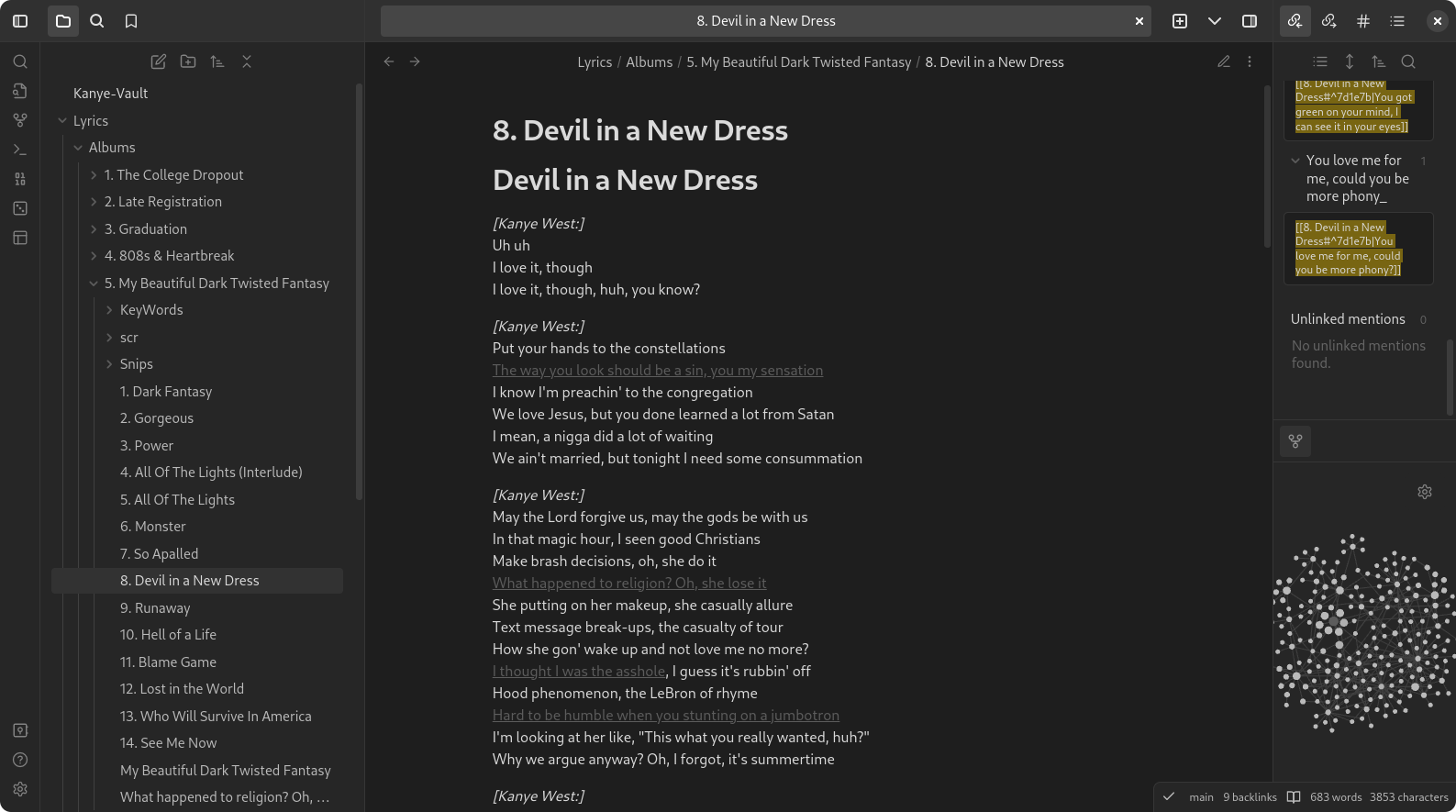Toggle show more context in backlinks

[x=1350, y=61]
